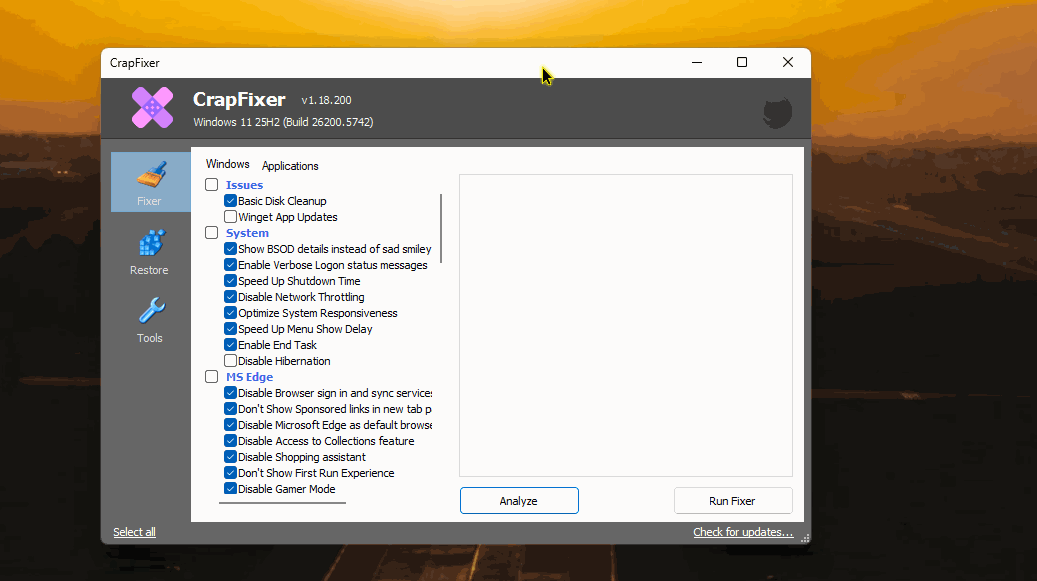Viewport: 1037px width, 581px height.
Task: Uncheck Disable Browser sign in and sync
Action: pyautogui.click(x=230, y=393)
